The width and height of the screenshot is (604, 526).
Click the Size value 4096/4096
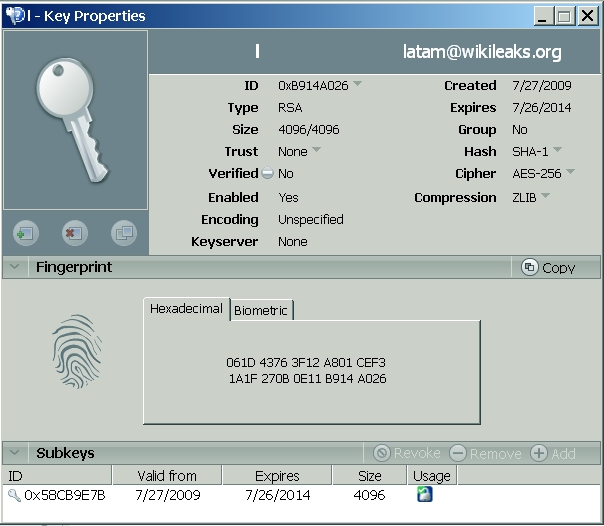pyautogui.click(x=309, y=129)
